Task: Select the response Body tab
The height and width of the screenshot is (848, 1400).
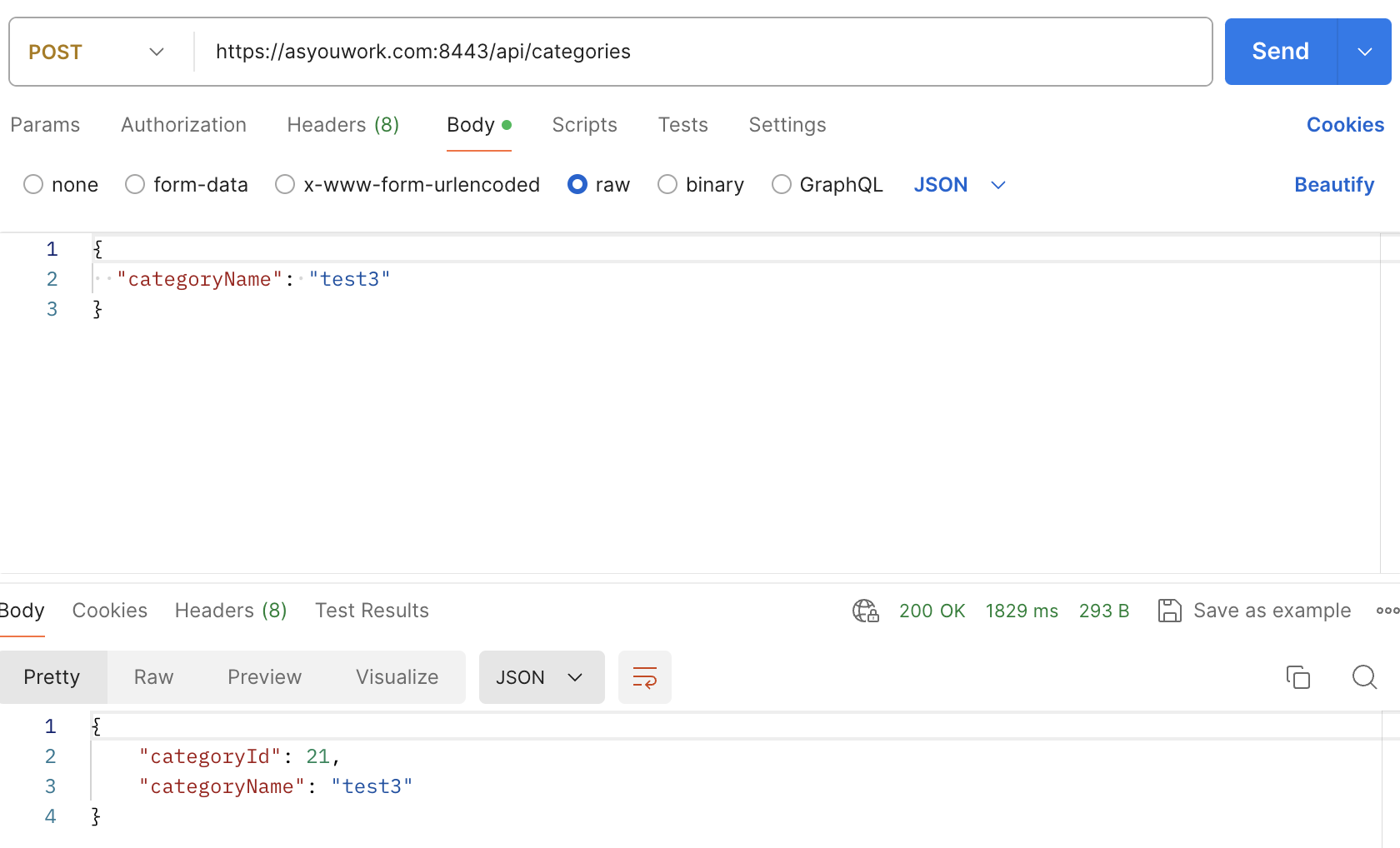Action: 22,611
